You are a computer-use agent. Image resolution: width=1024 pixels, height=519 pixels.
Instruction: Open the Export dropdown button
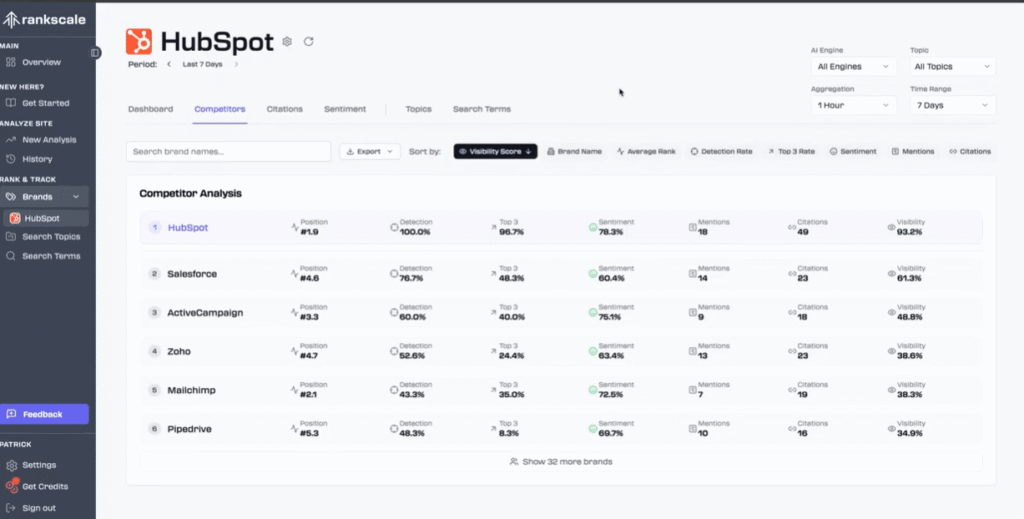370,151
